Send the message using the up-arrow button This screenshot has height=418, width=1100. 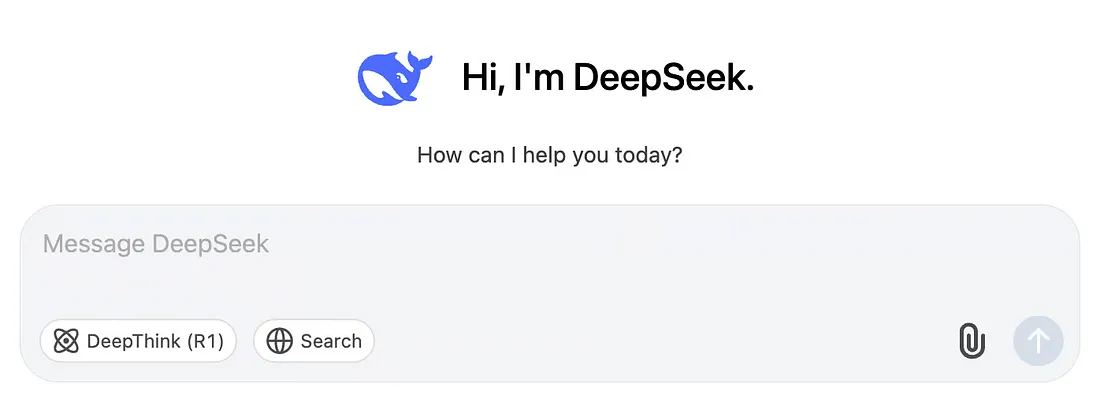(1038, 341)
